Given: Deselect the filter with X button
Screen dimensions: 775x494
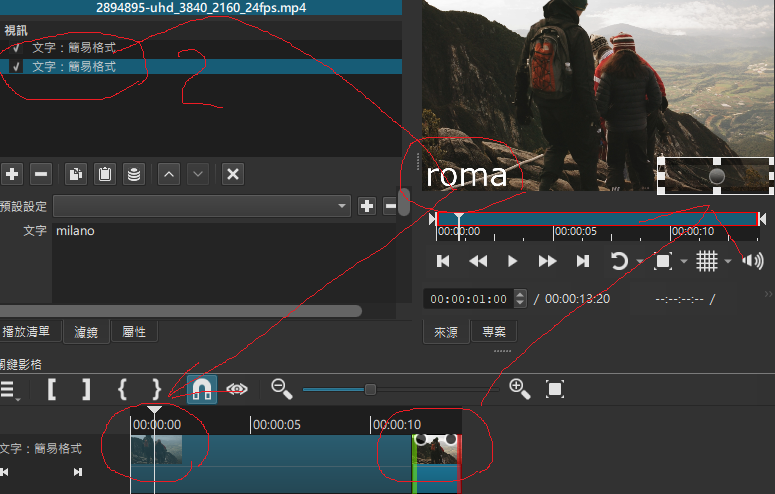Looking at the screenshot, I should pyautogui.click(x=232, y=174).
